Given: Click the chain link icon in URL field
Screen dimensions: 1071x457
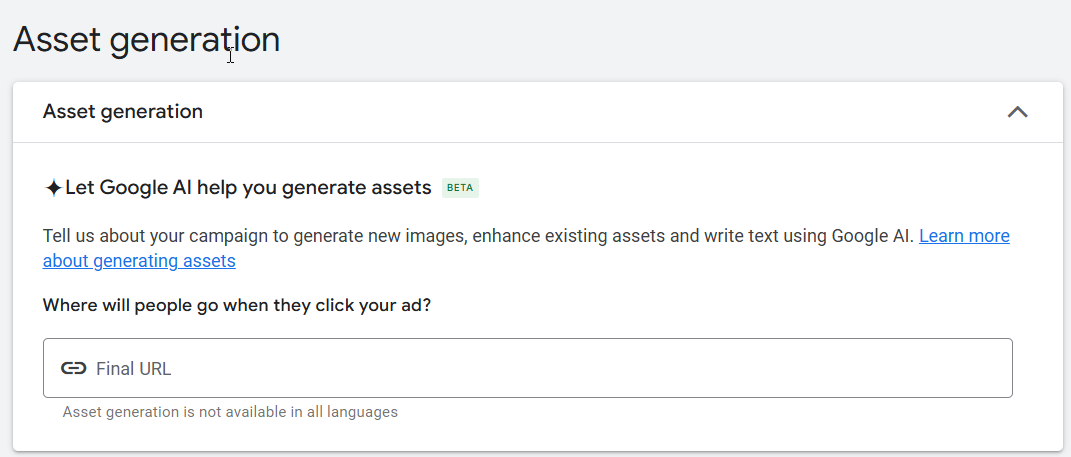Looking at the screenshot, I should [x=73, y=368].
